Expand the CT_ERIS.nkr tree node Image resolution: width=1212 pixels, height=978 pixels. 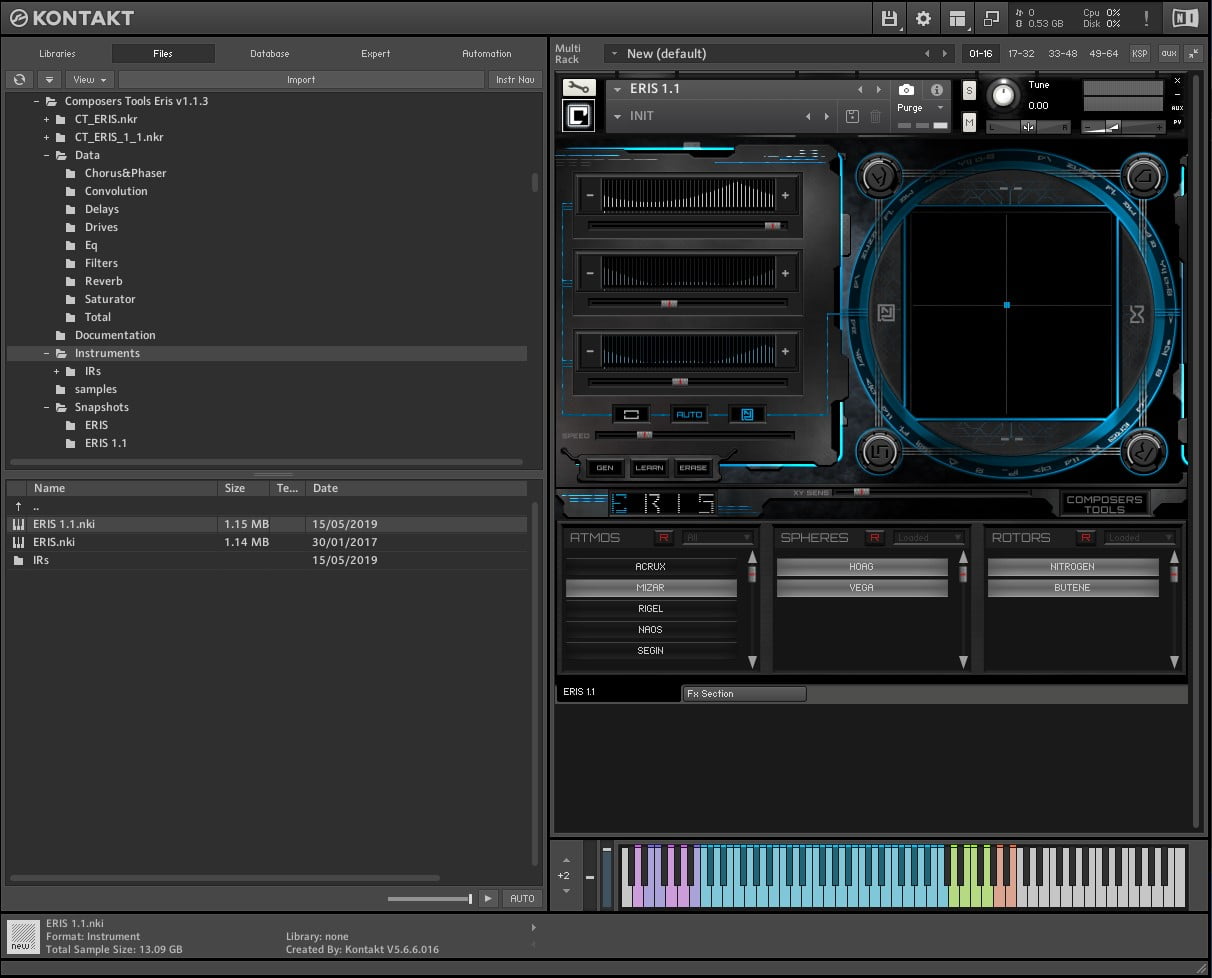[x=46, y=119]
